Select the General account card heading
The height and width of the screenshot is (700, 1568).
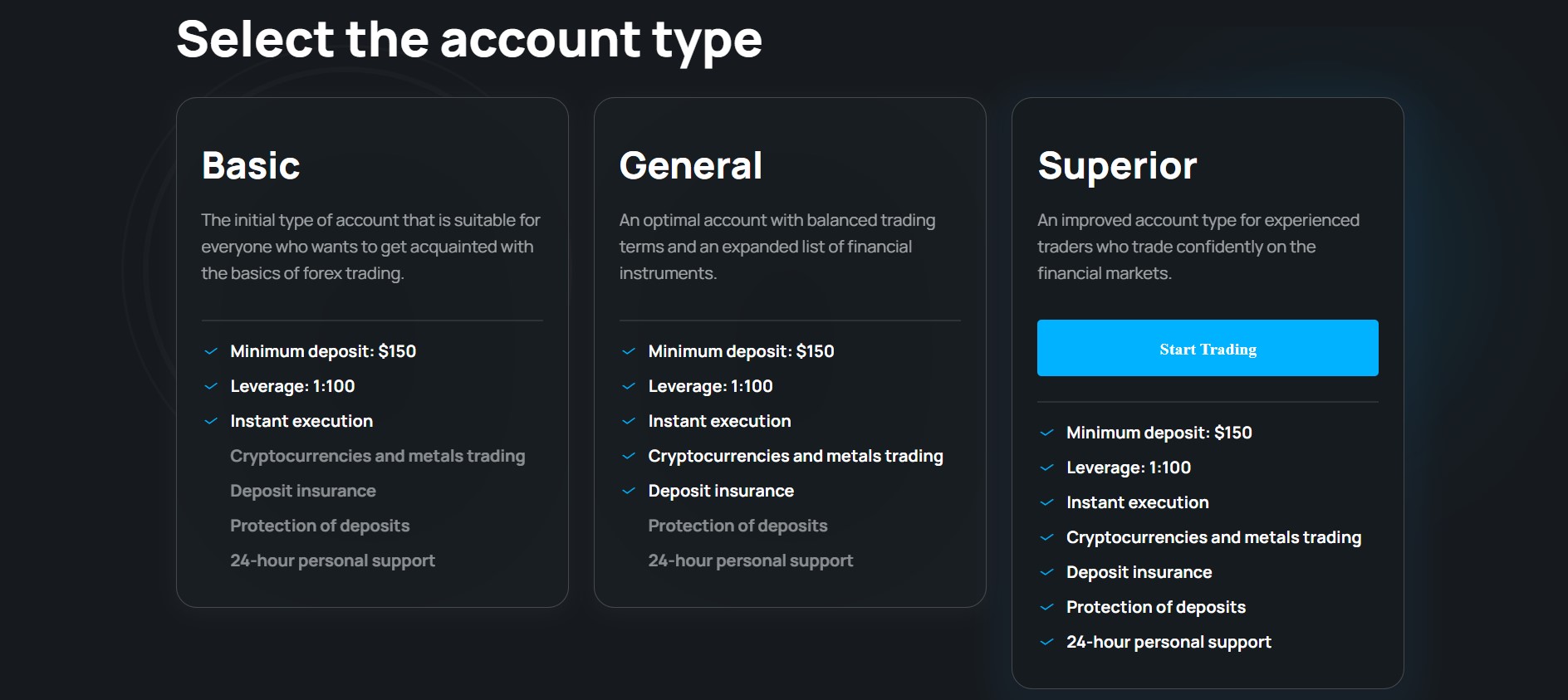pos(690,165)
